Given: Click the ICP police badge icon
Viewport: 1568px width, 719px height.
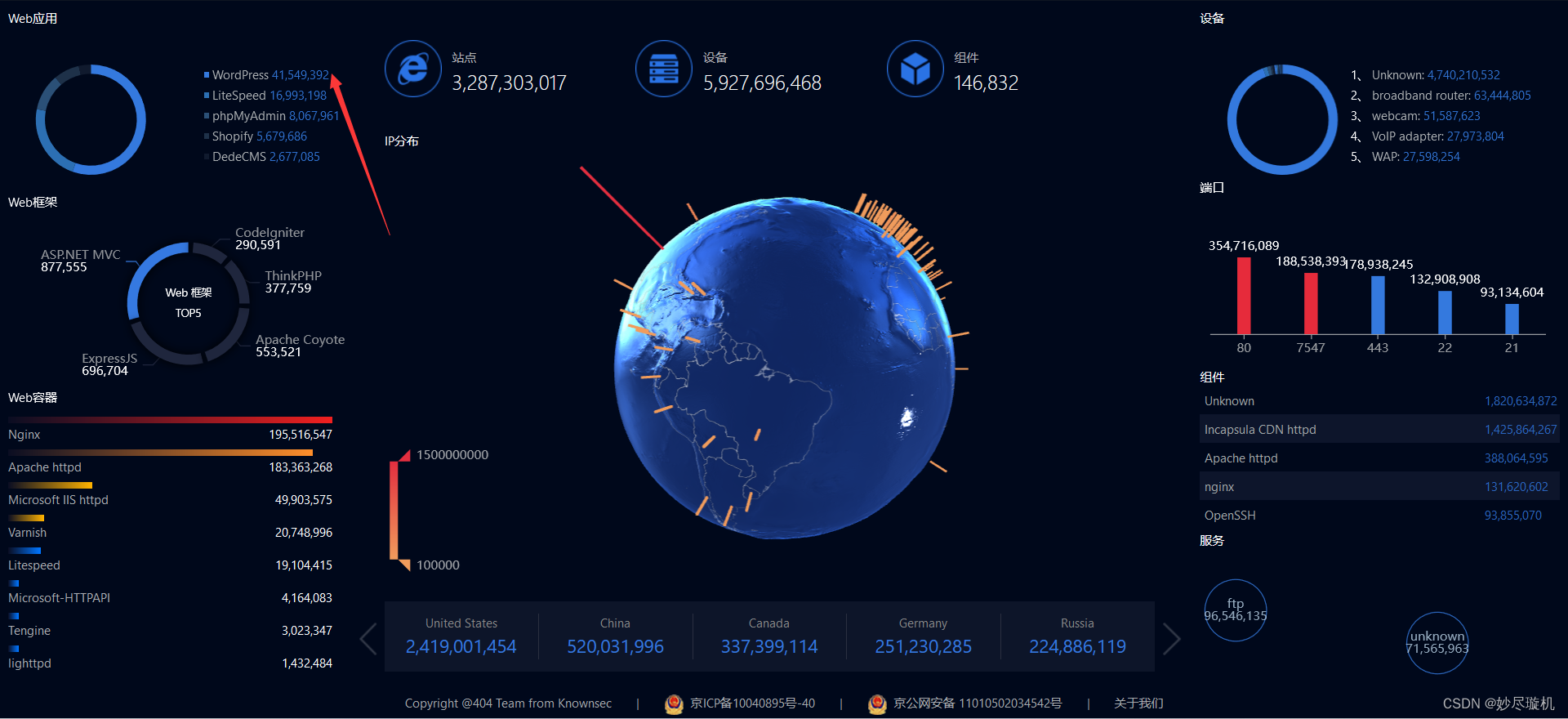Looking at the screenshot, I should (x=674, y=703).
